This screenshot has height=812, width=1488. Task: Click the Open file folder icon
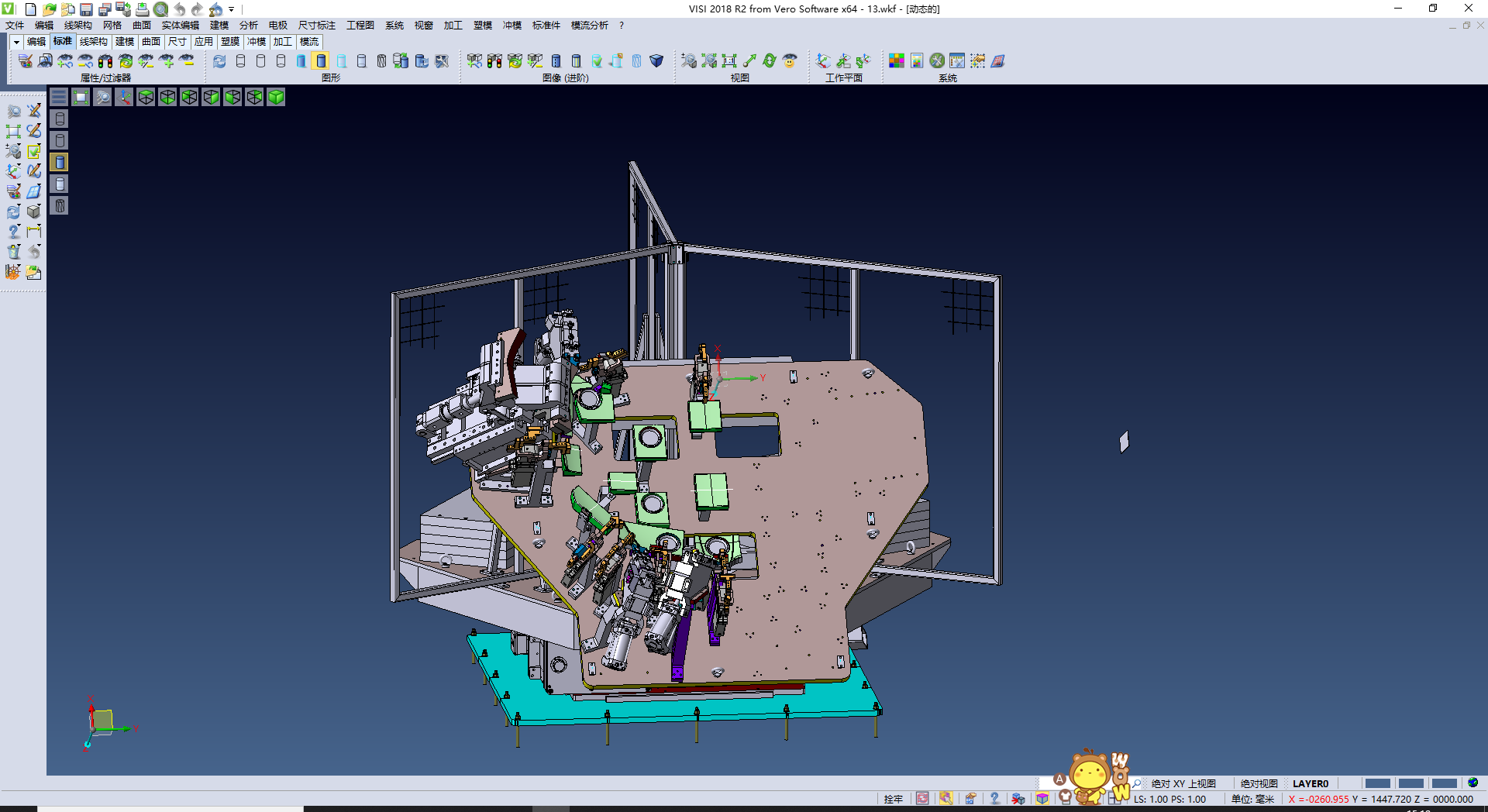coord(49,9)
